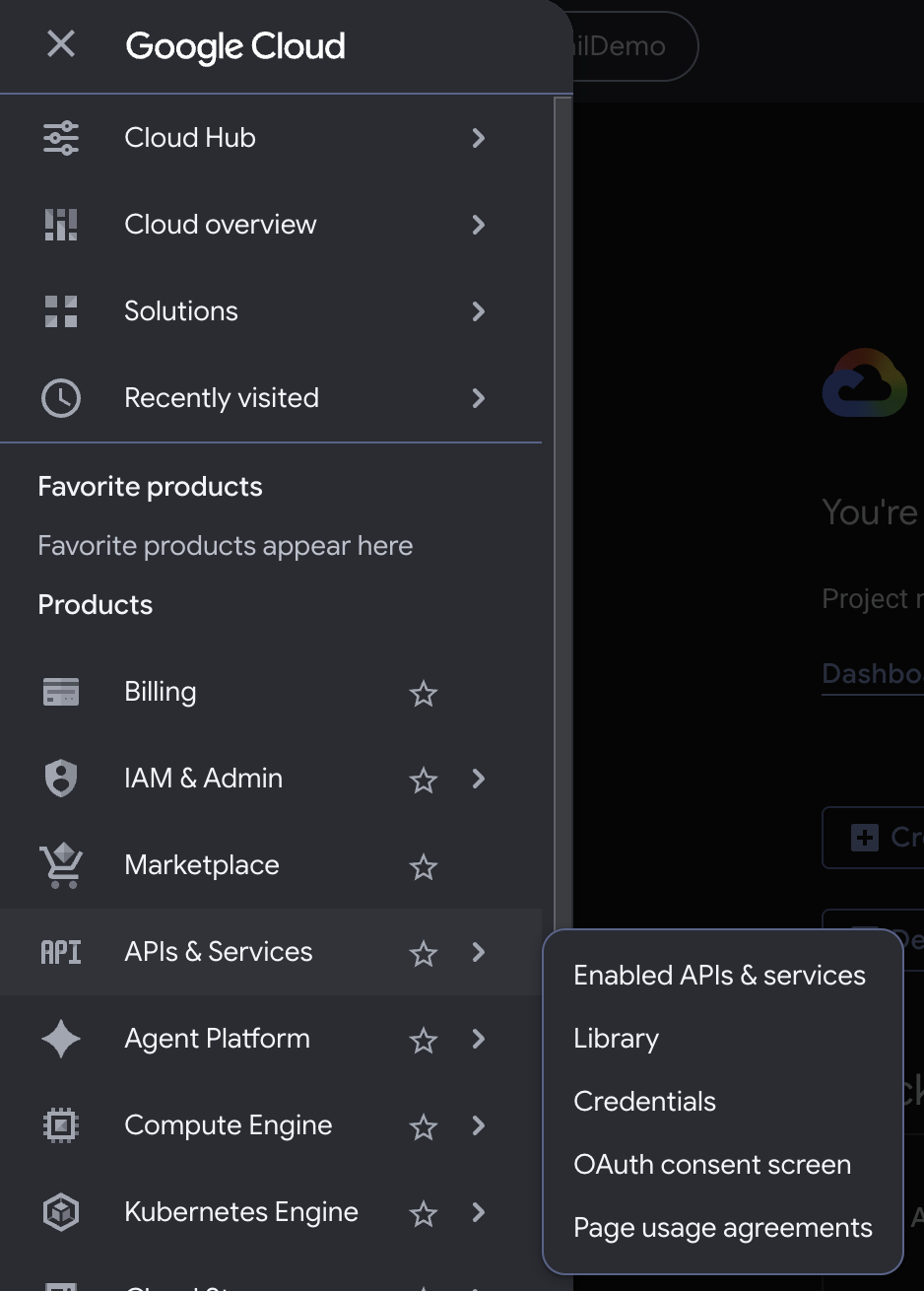Image resolution: width=924 pixels, height=1291 pixels.
Task: Expand the IAM & Admin submenu arrow
Action: pos(479,779)
